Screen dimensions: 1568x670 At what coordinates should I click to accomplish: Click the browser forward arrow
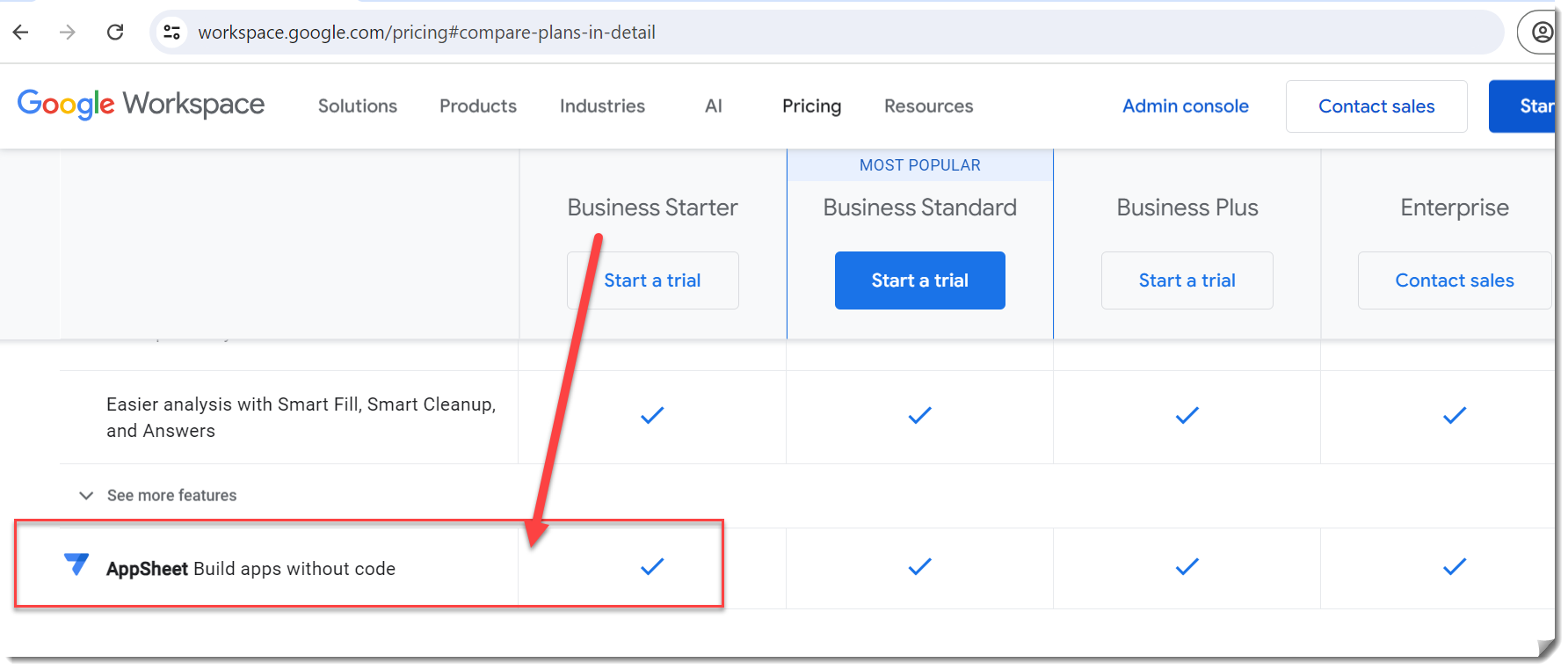click(x=68, y=33)
